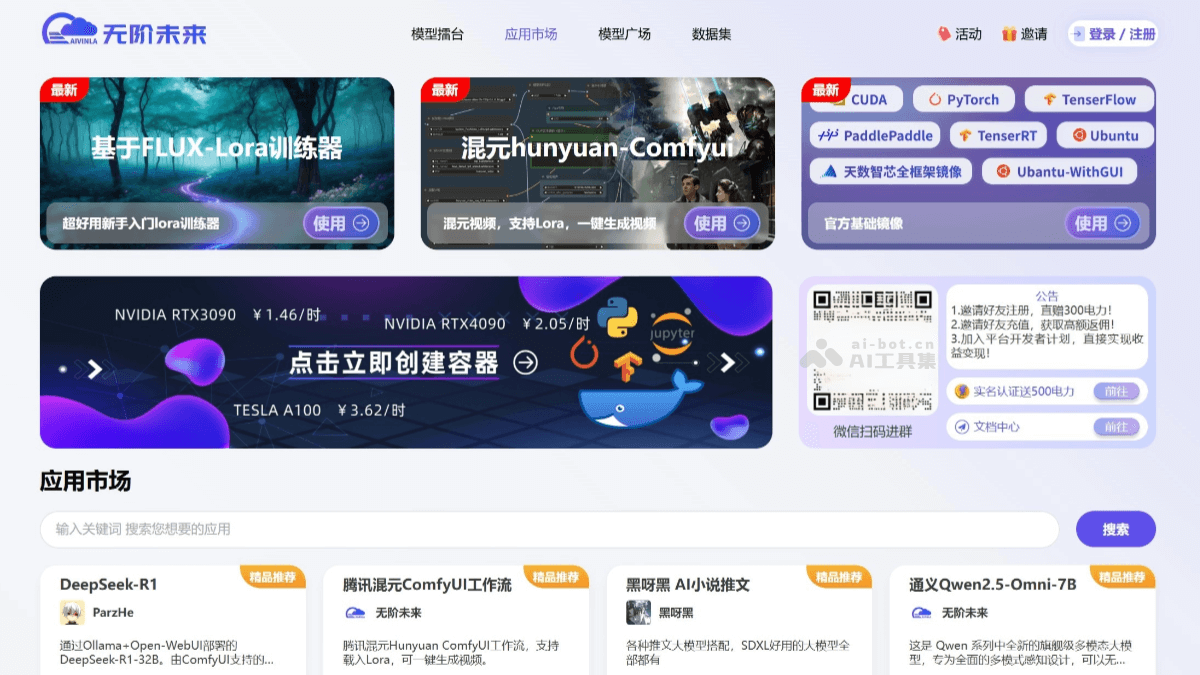Click the PyTorch framework badge
The image size is (1200, 675).
tap(963, 99)
